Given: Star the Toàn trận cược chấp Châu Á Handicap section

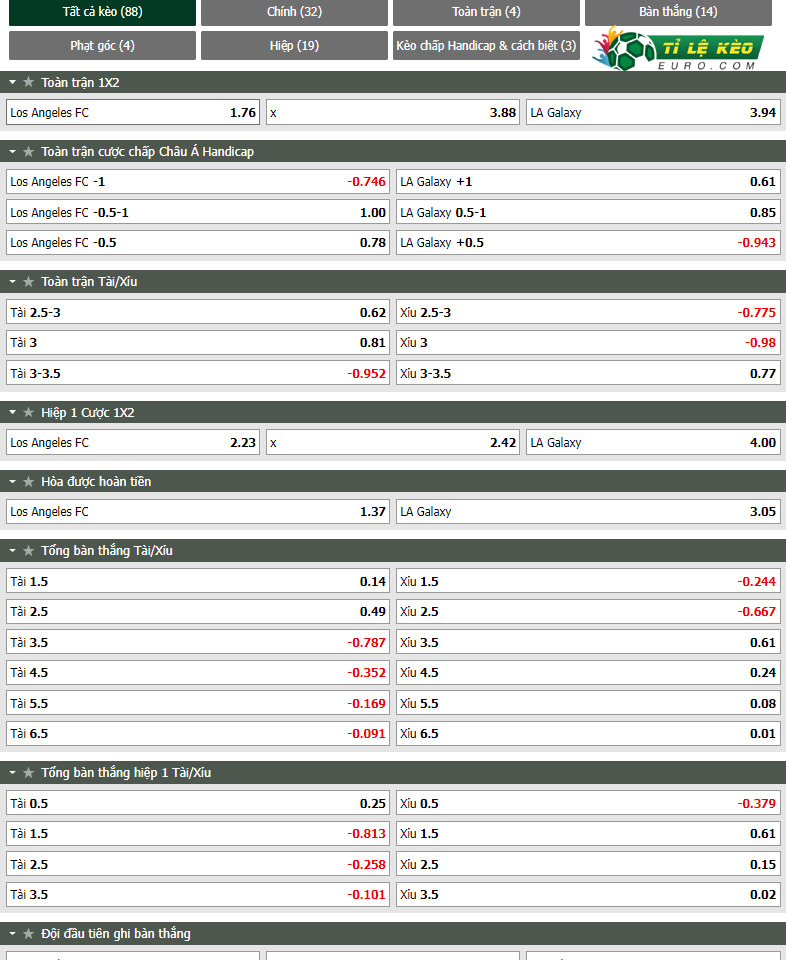Looking at the screenshot, I should pyautogui.click(x=28, y=151).
